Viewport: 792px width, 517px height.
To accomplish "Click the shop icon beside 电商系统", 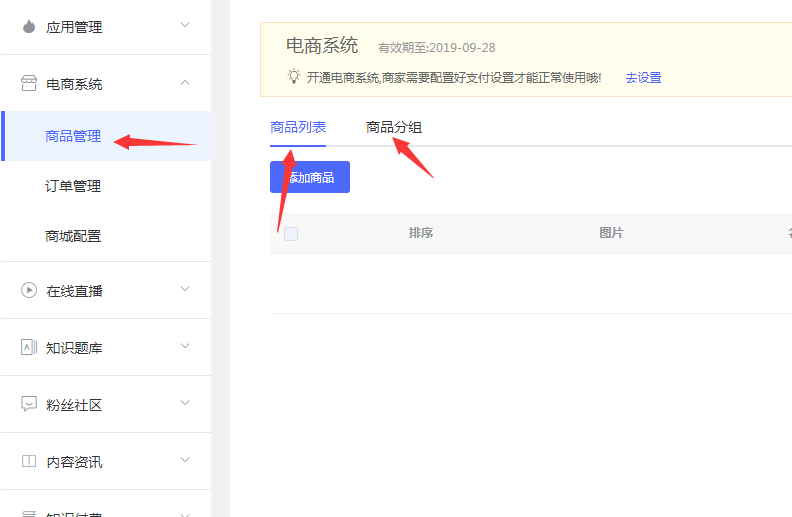I will tap(29, 83).
